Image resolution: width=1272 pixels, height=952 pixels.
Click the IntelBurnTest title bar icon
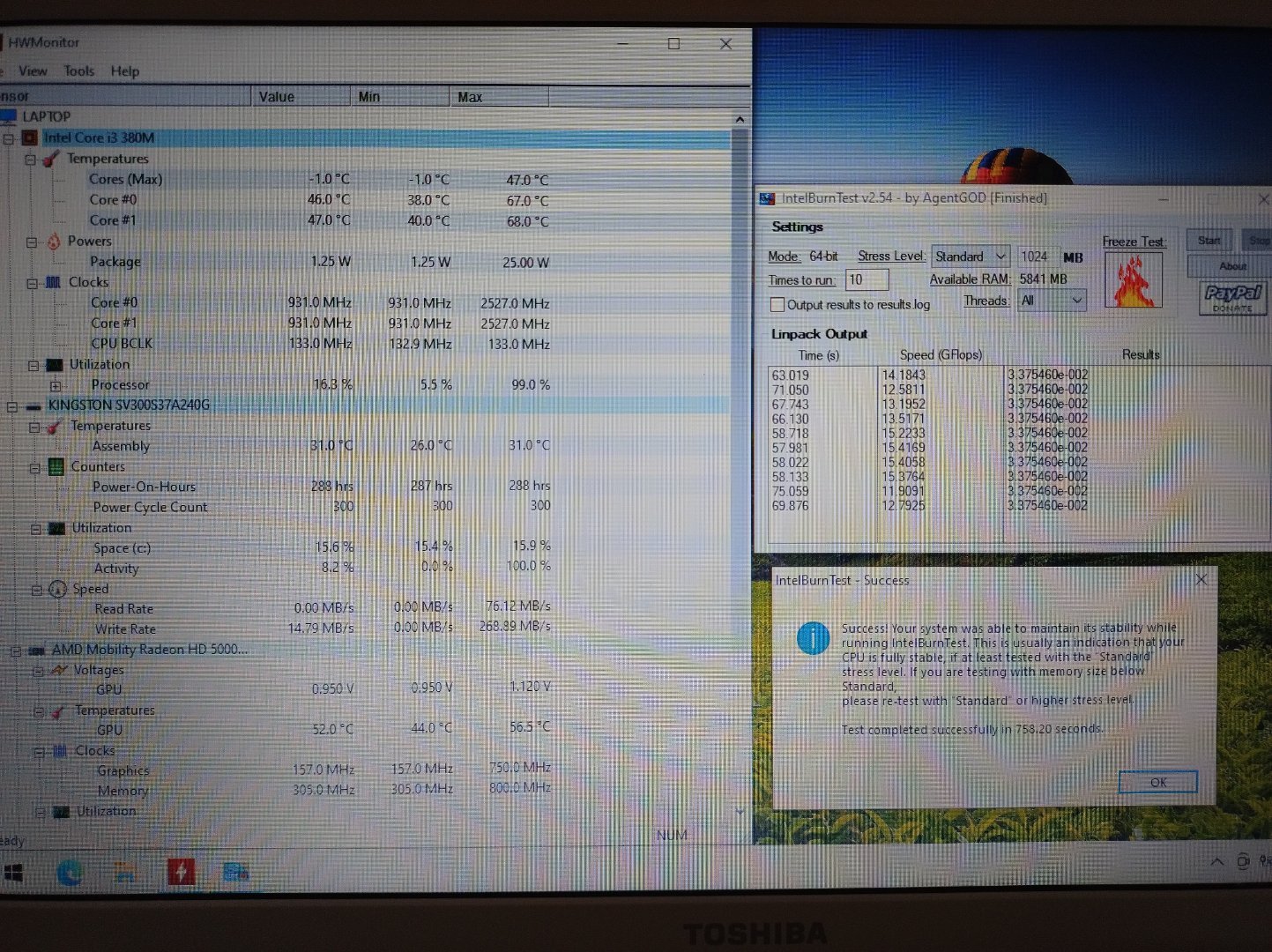coord(767,198)
